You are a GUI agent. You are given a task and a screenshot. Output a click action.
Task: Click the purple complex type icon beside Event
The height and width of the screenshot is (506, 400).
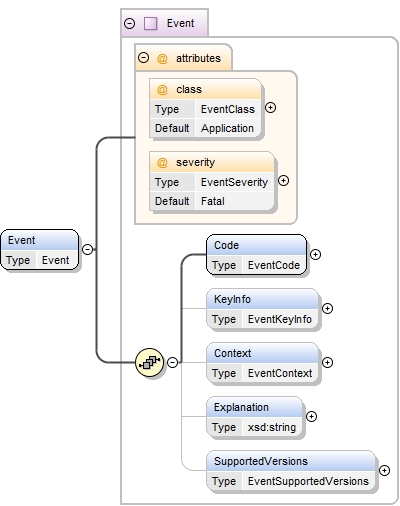pyautogui.click(x=150, y=23)
